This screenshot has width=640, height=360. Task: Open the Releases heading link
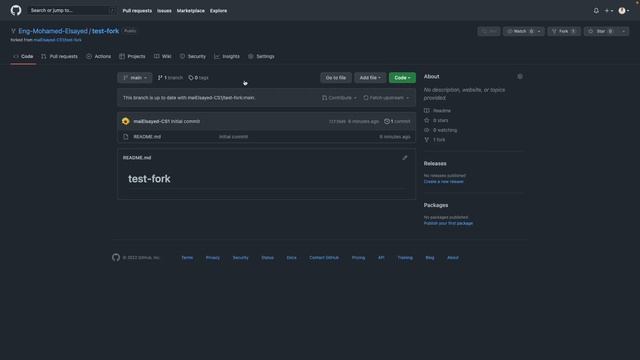click(435, 163)
